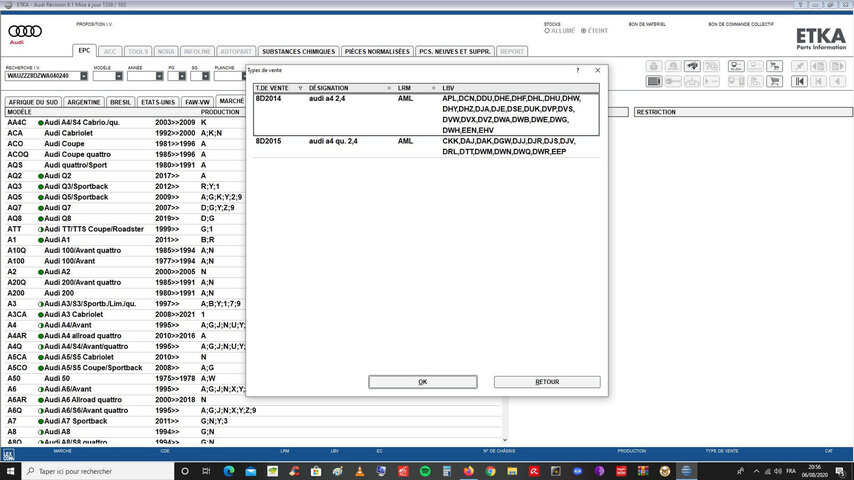Screen dimensions: 854x480
Task: Close the Types de vente dialog
Action: pyautogui.click(x=597, y=70)
